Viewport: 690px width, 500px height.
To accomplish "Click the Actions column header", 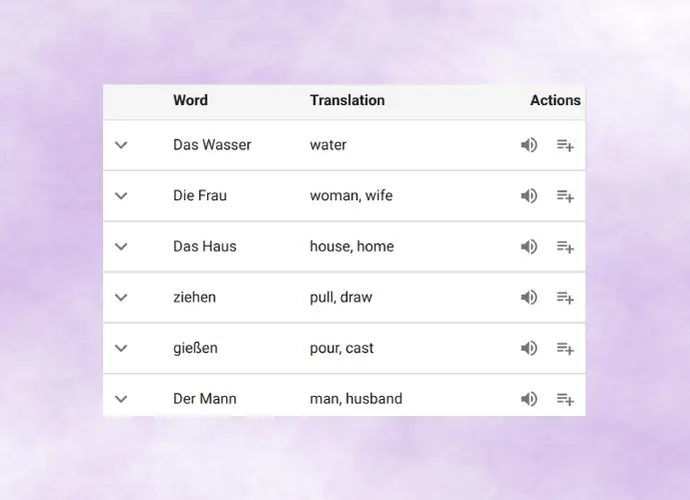I will tap(555, 100).
